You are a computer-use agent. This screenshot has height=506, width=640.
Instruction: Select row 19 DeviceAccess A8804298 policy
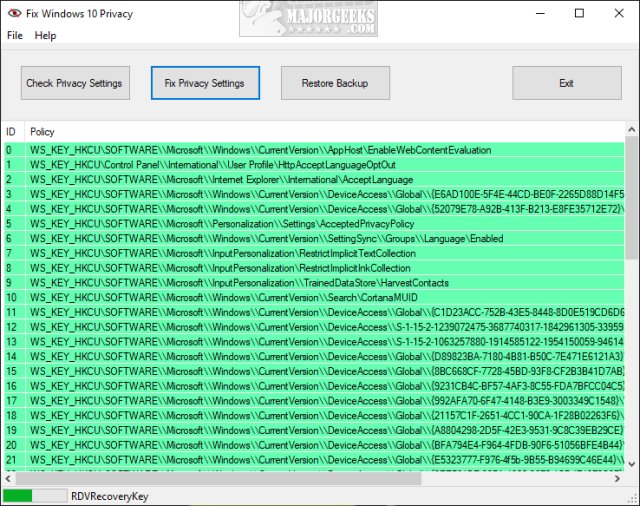pos(314,430)
